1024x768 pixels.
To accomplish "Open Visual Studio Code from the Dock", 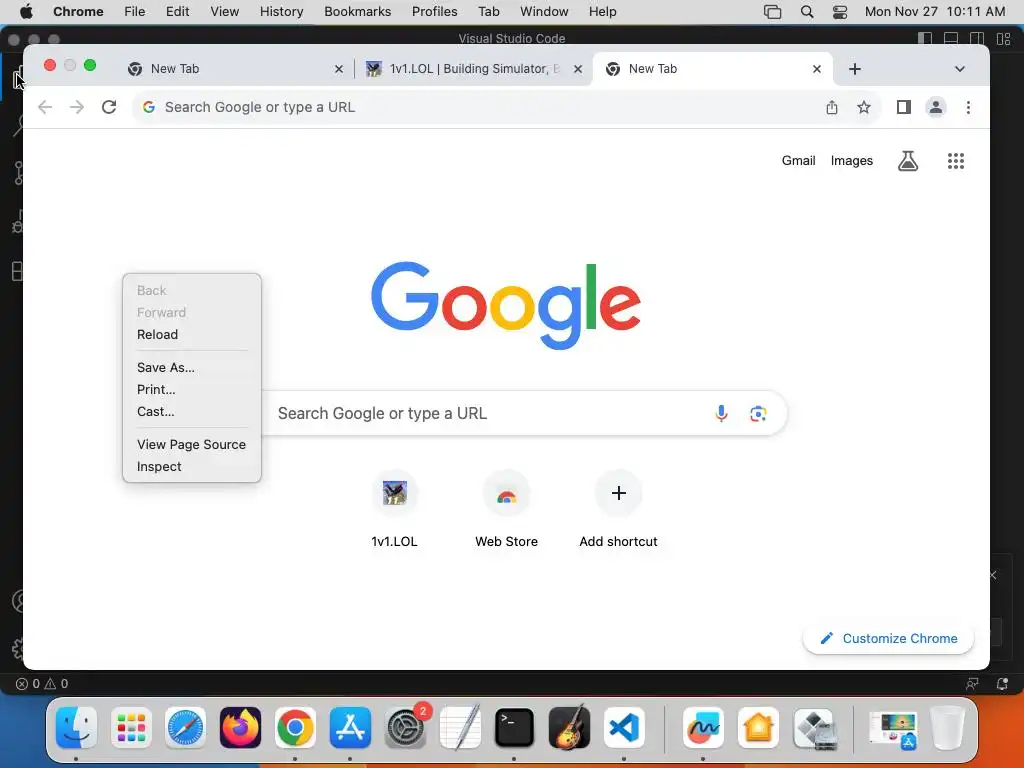I will [x=624, y=728].
